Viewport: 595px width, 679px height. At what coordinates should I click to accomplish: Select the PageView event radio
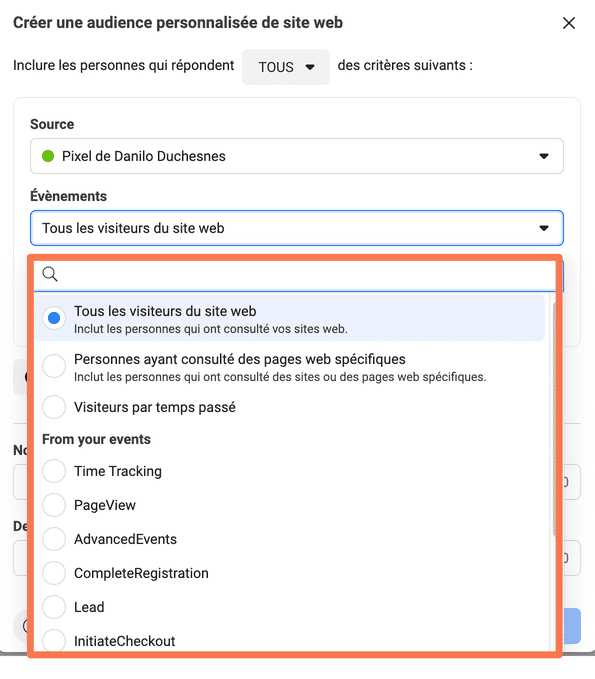(54, 505)
